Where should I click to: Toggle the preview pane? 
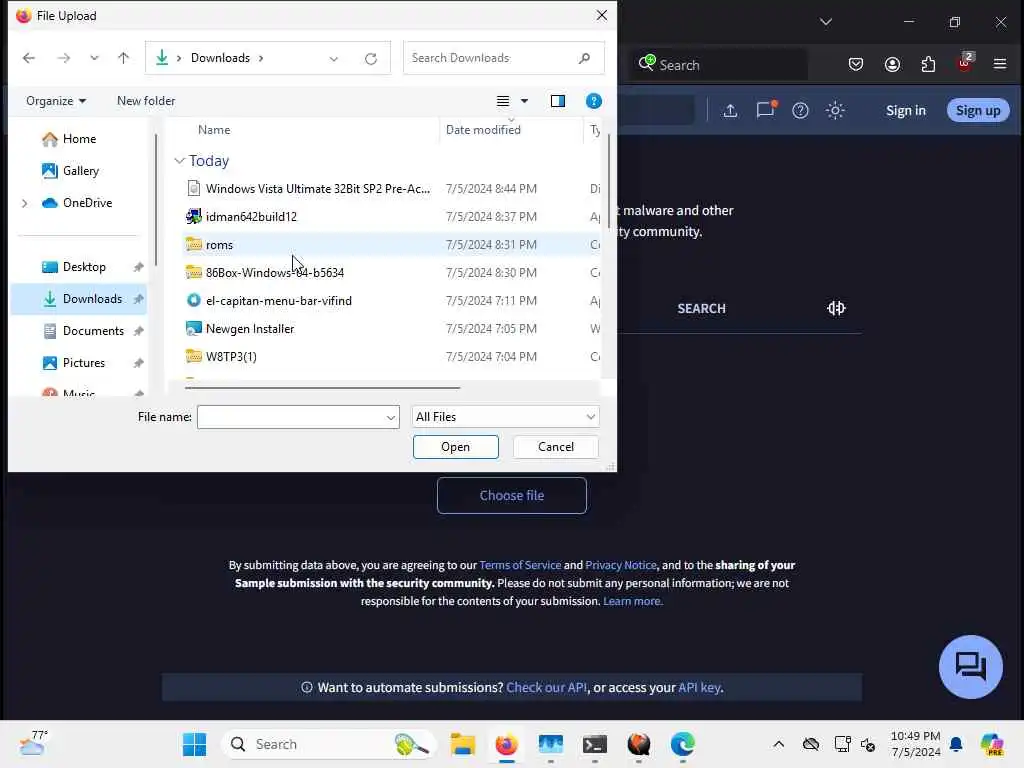click(x=558, y=101)
